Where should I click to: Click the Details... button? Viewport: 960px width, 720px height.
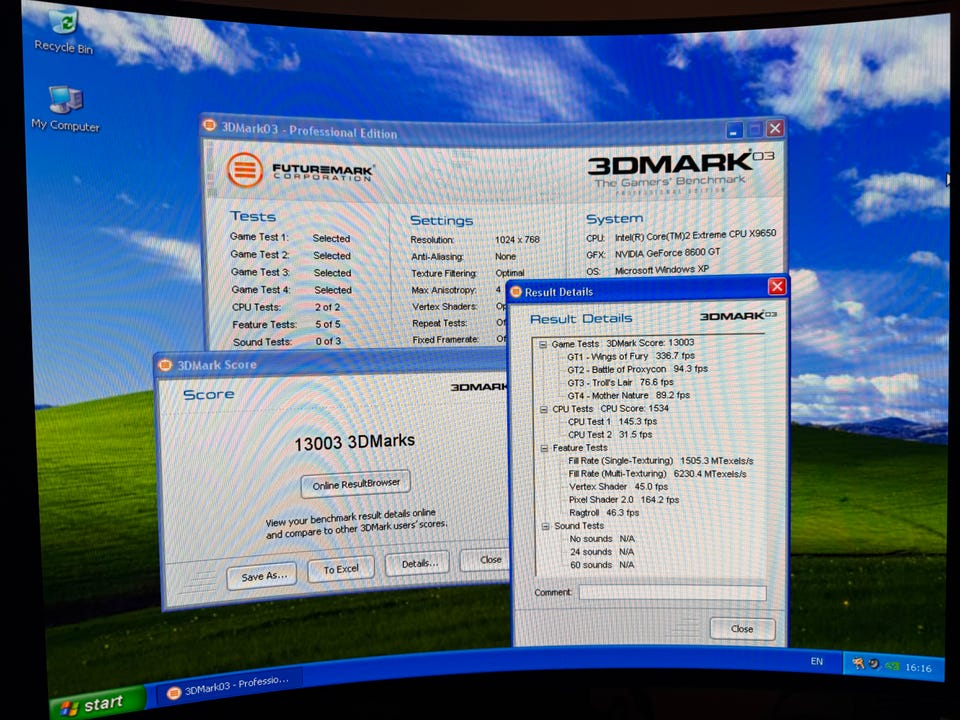(x=418, y=563)
